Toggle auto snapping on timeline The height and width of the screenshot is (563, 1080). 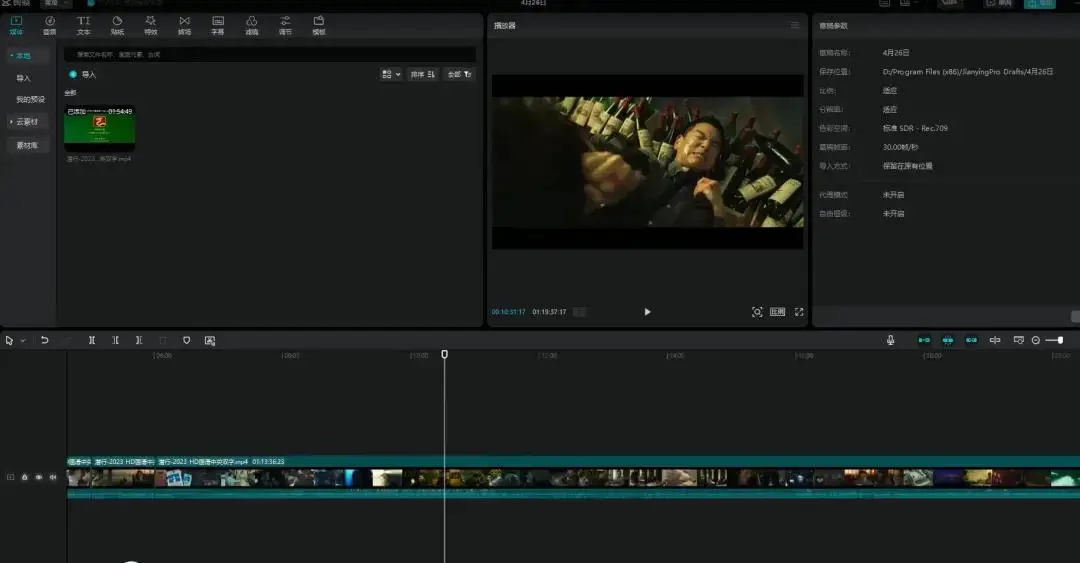click(948, 340)
